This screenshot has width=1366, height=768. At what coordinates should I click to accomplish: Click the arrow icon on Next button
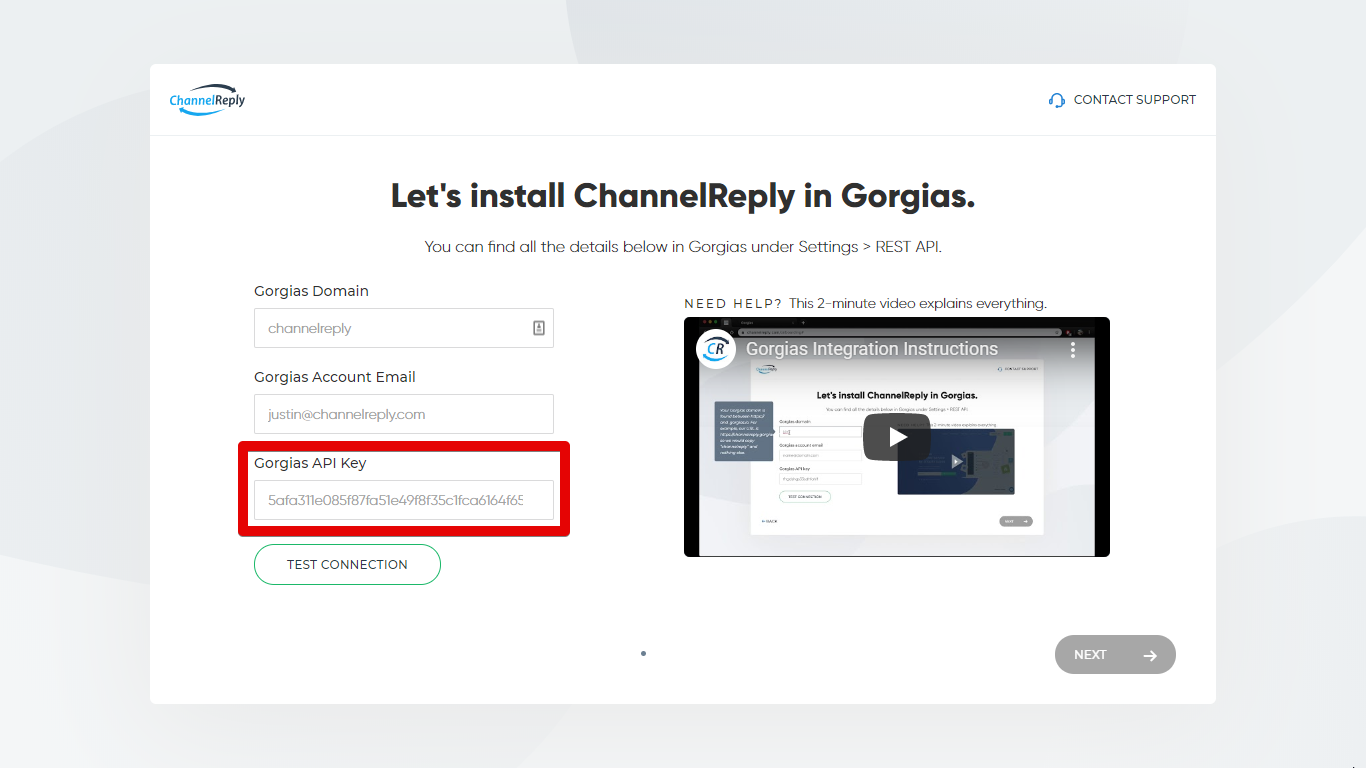[1150, 655]
